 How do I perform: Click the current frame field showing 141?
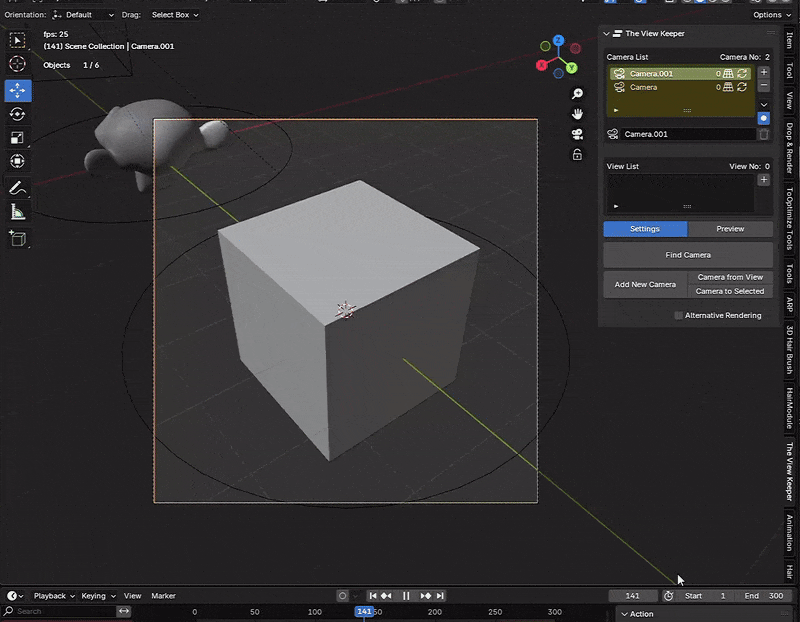[x=632, y=595]
